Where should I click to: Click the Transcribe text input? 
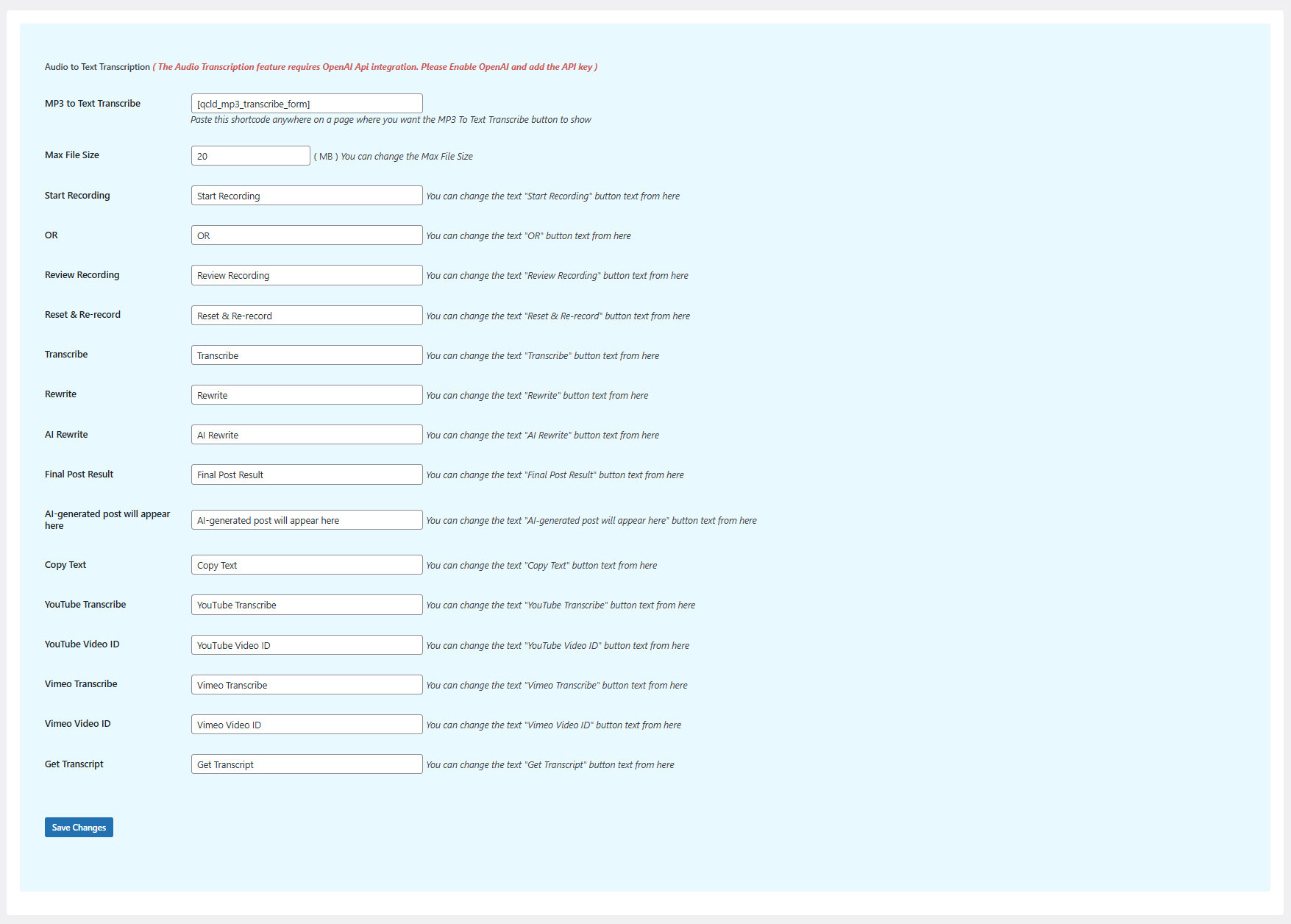pyautogui.click(x=306, y=355)
